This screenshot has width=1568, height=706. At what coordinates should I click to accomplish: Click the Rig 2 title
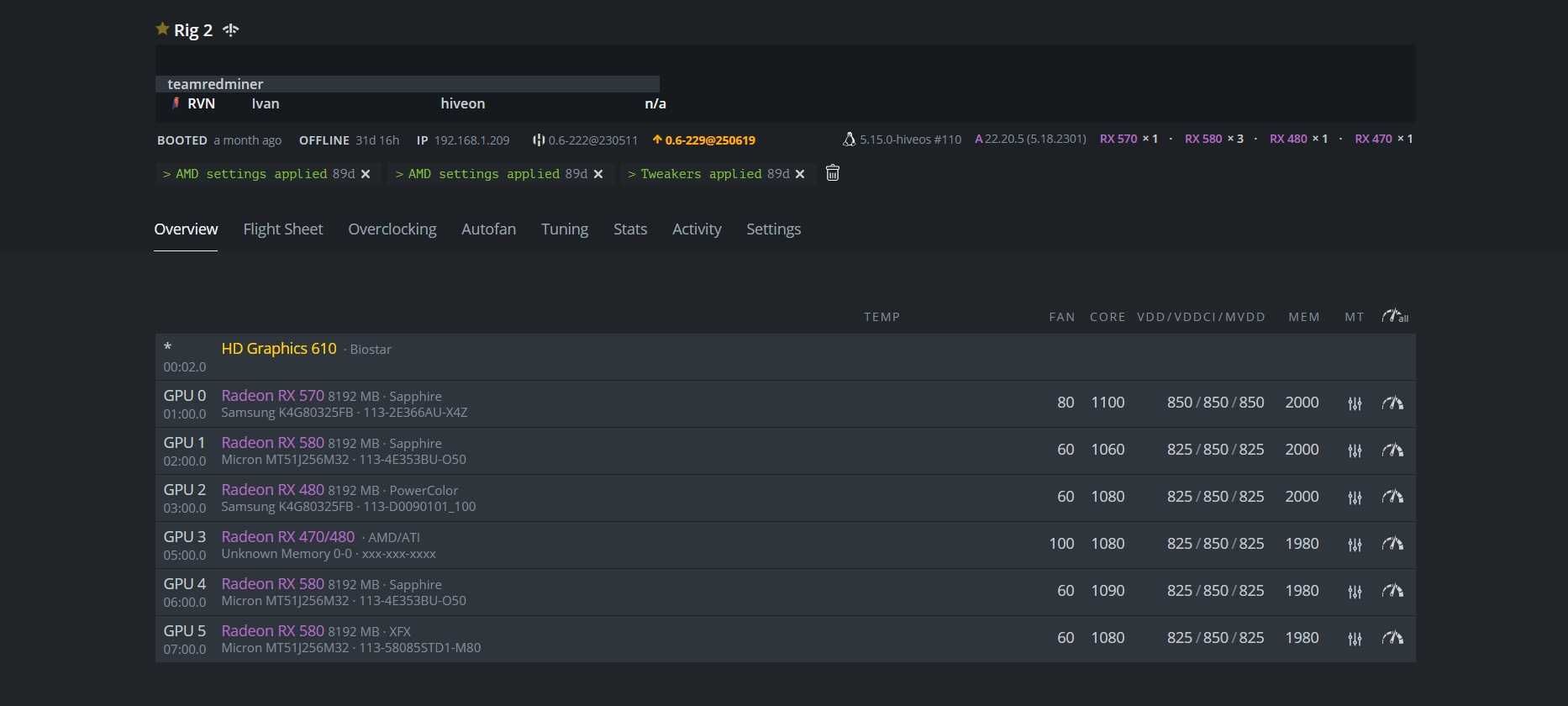click(x=193, y=30)
